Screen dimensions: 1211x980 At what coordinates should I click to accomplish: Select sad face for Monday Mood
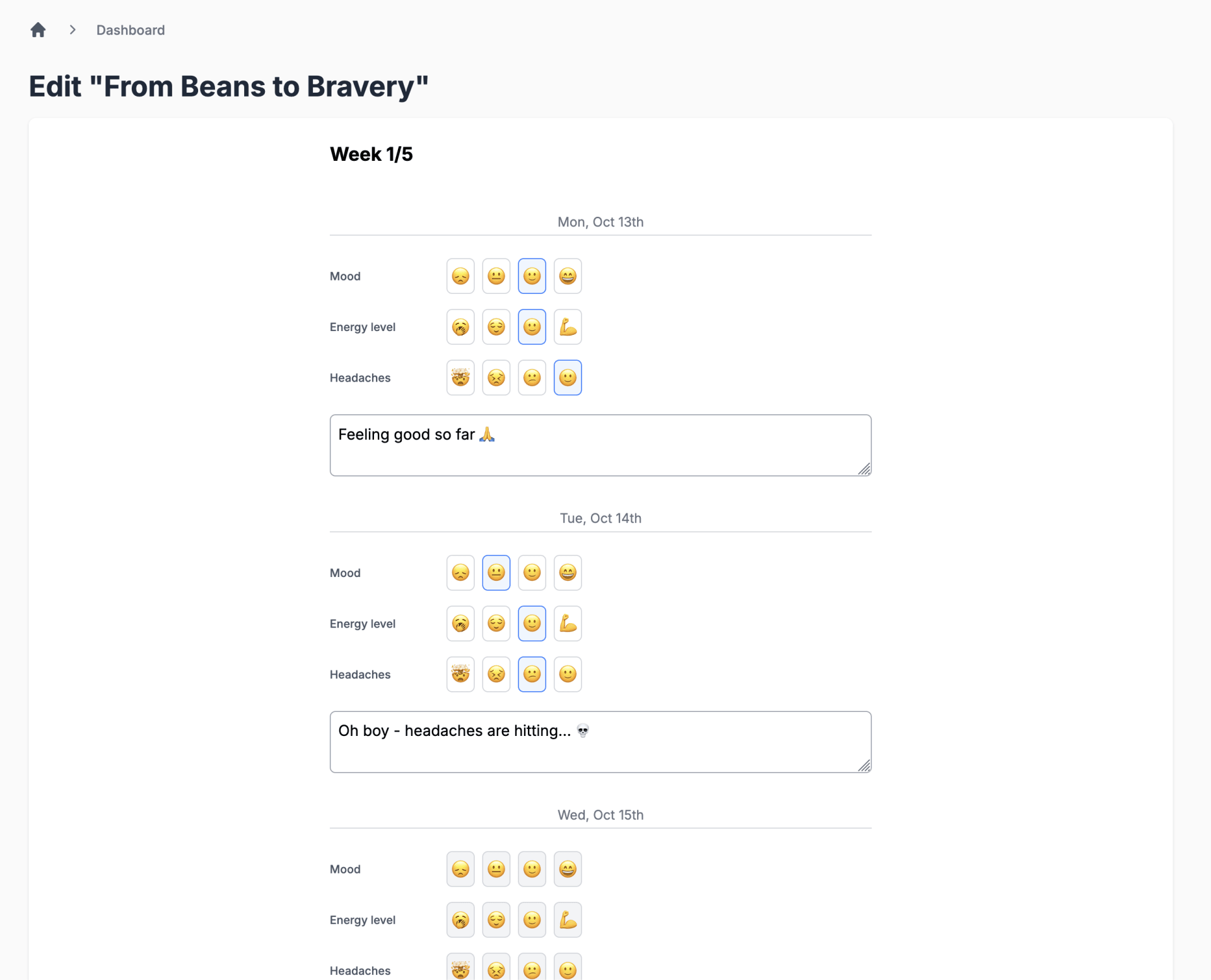[x=460, y=276]
